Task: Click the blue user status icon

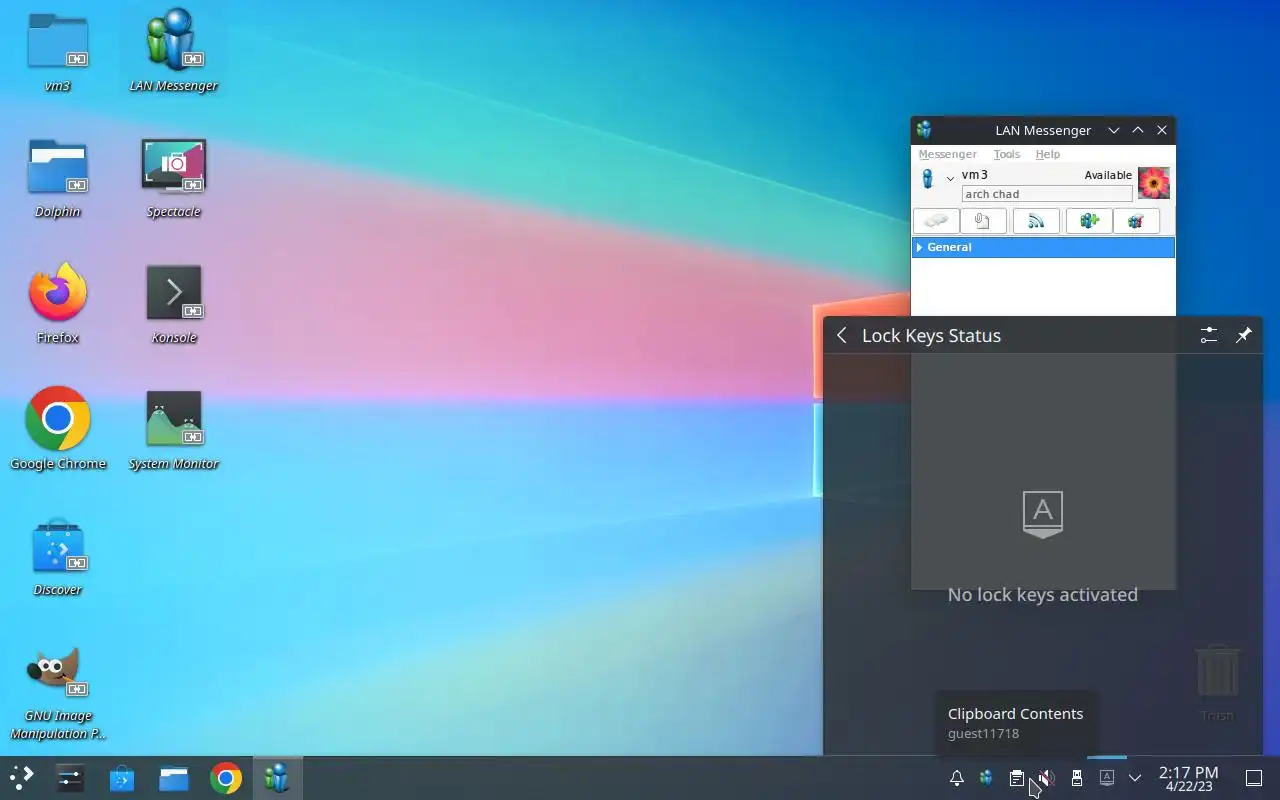Action: [x=928, y=179]
